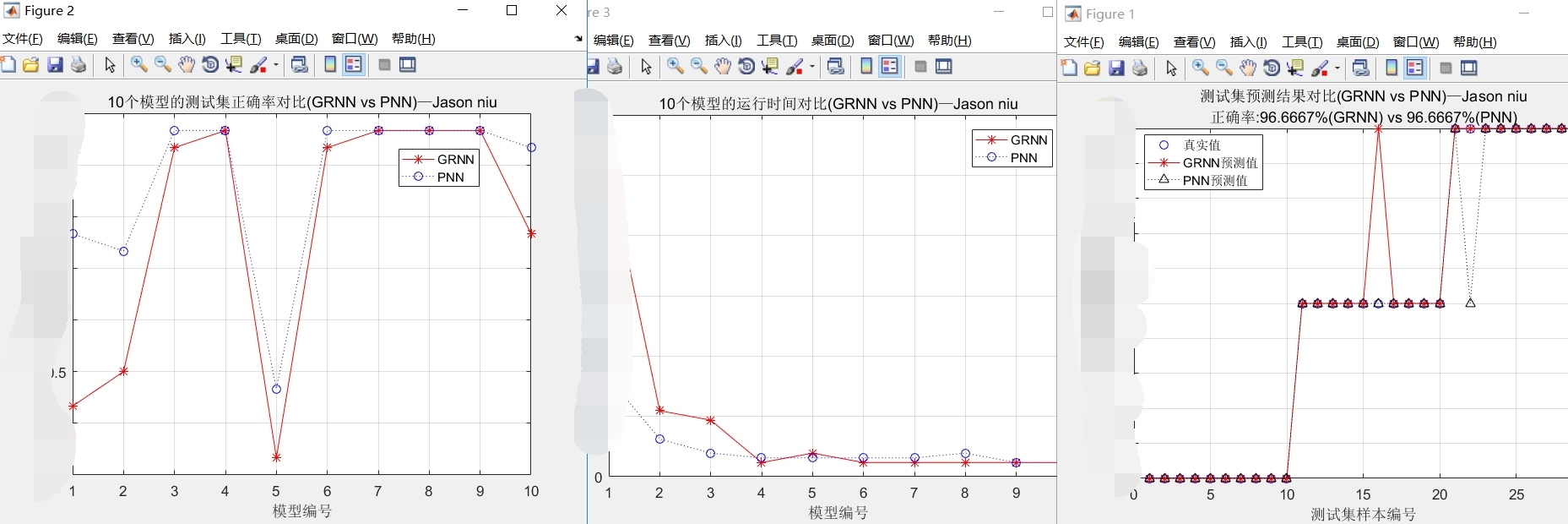Show Plot Tools icon in Figure 1

1469,68
